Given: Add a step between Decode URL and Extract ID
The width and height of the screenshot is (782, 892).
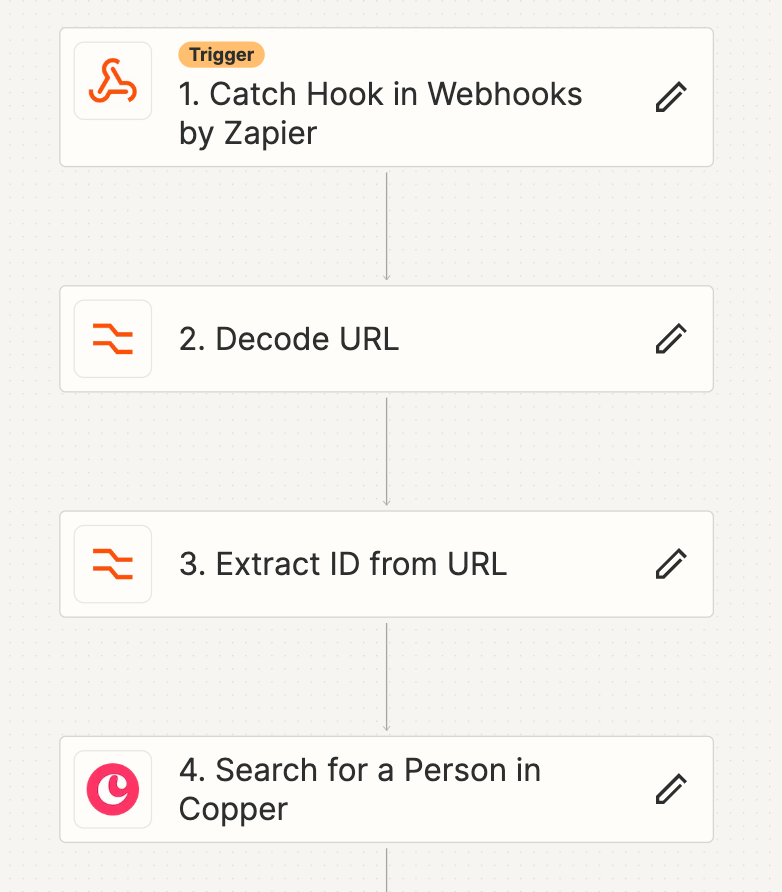Looking at the screenshot, I should pos(387,451).
